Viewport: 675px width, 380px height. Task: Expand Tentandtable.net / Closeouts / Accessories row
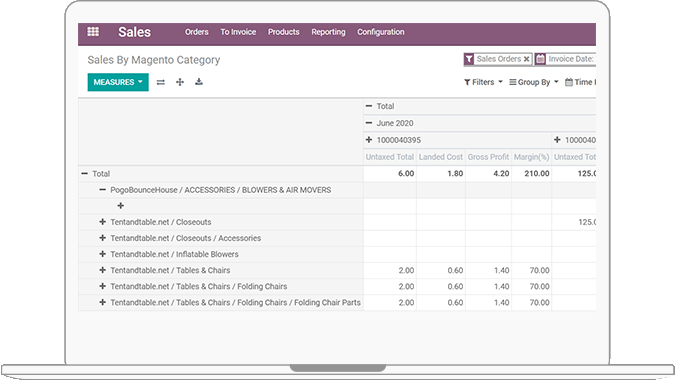[102, 238]
